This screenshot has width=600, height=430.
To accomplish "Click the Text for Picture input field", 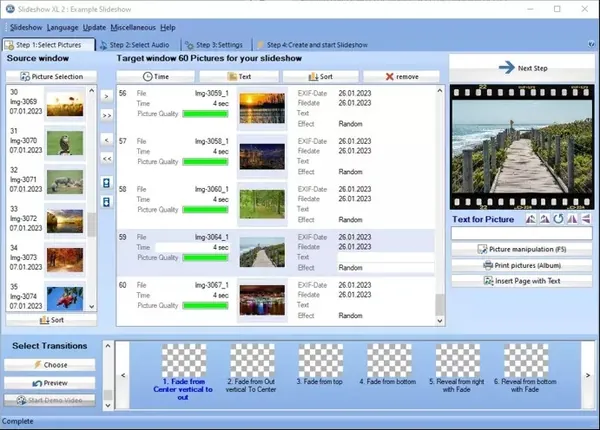I will click(x=522, y=233).
